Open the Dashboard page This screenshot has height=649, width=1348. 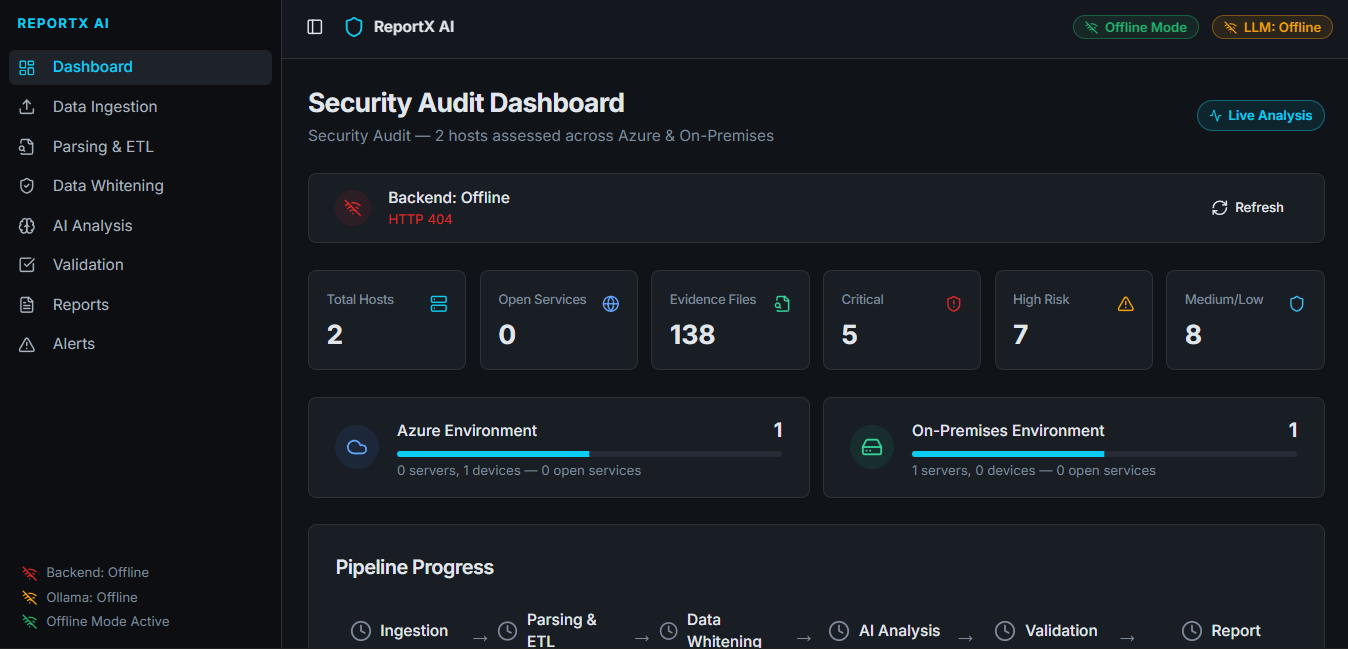(140, 67)
